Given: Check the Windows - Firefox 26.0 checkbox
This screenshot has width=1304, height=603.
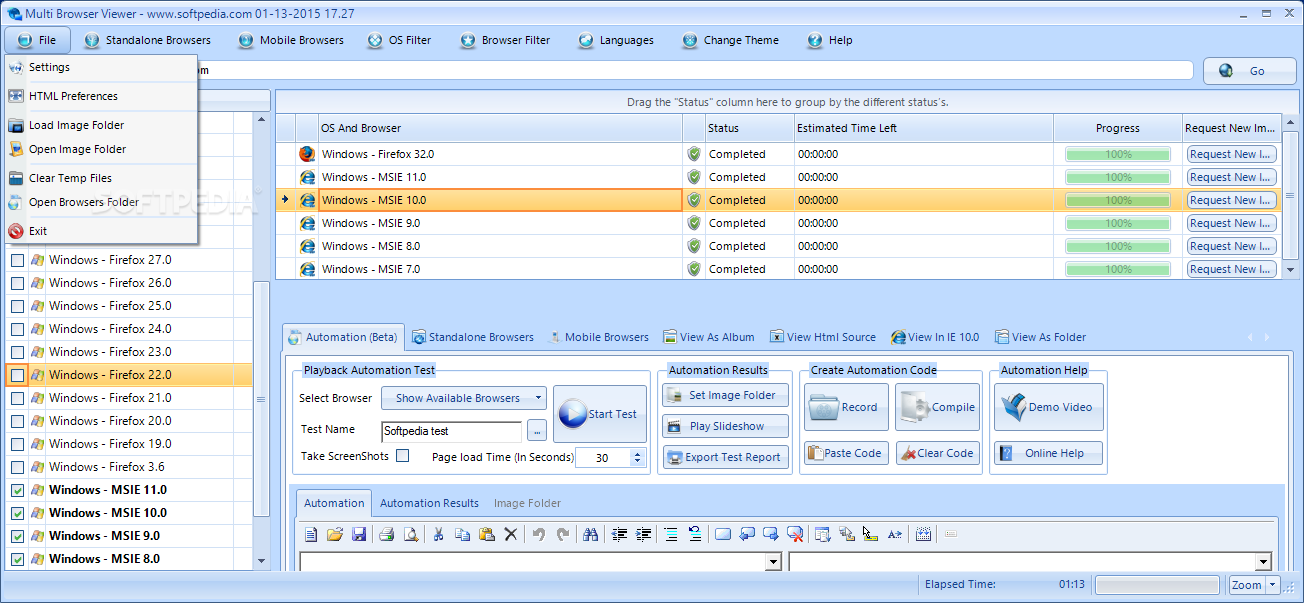Looking at the screenshot, I should pos(17,283).
